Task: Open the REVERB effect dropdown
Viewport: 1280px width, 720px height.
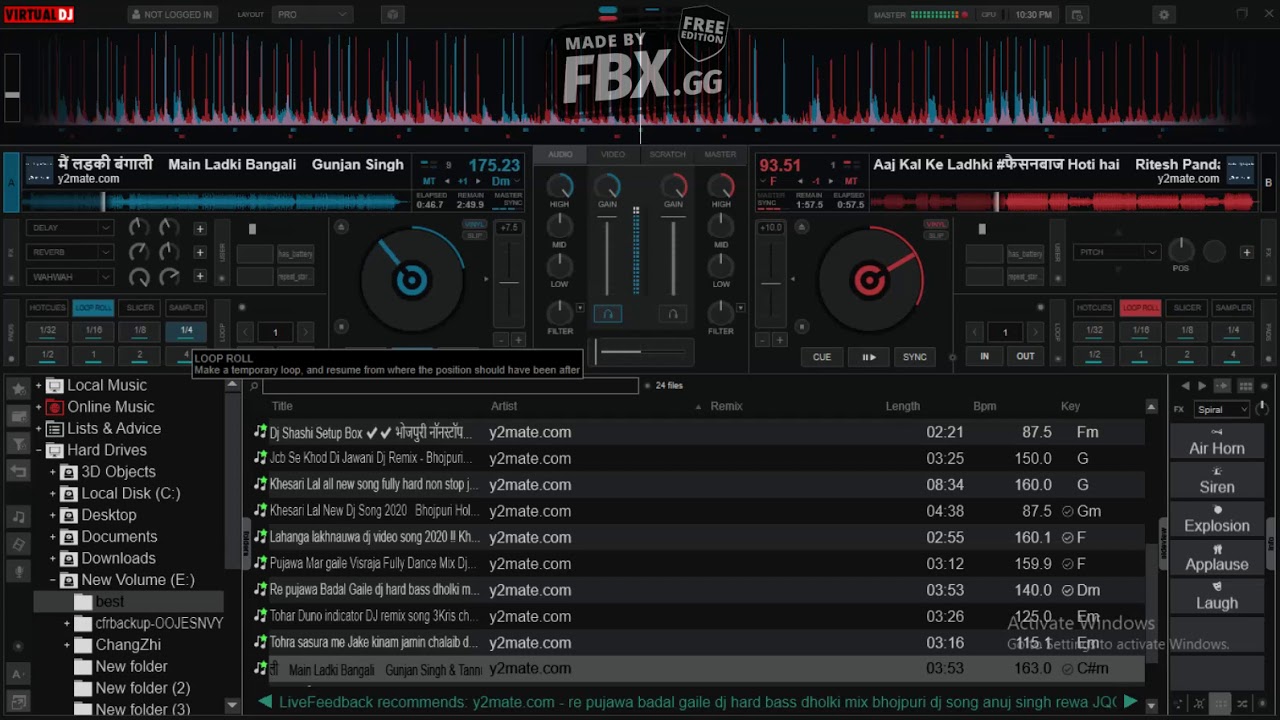Action: click(70, 252)
